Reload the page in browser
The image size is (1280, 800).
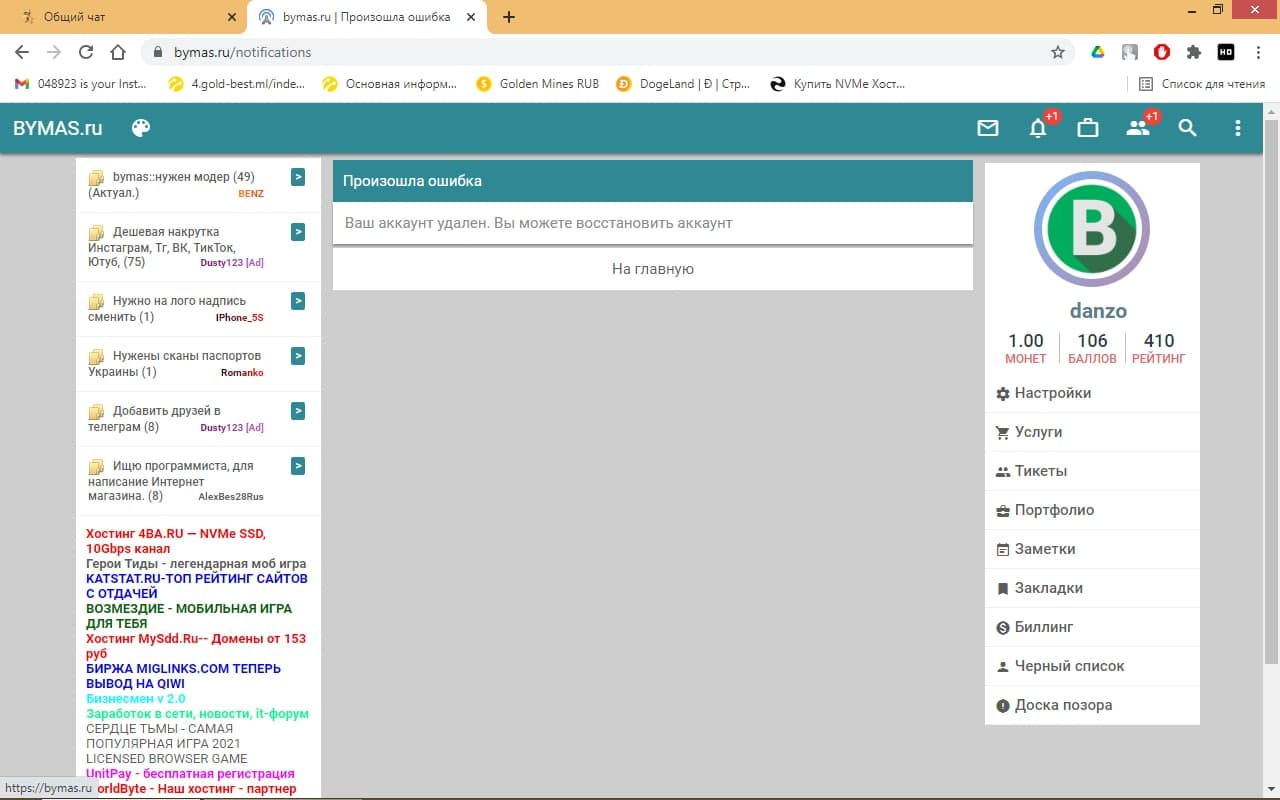[x=86, y=52]
